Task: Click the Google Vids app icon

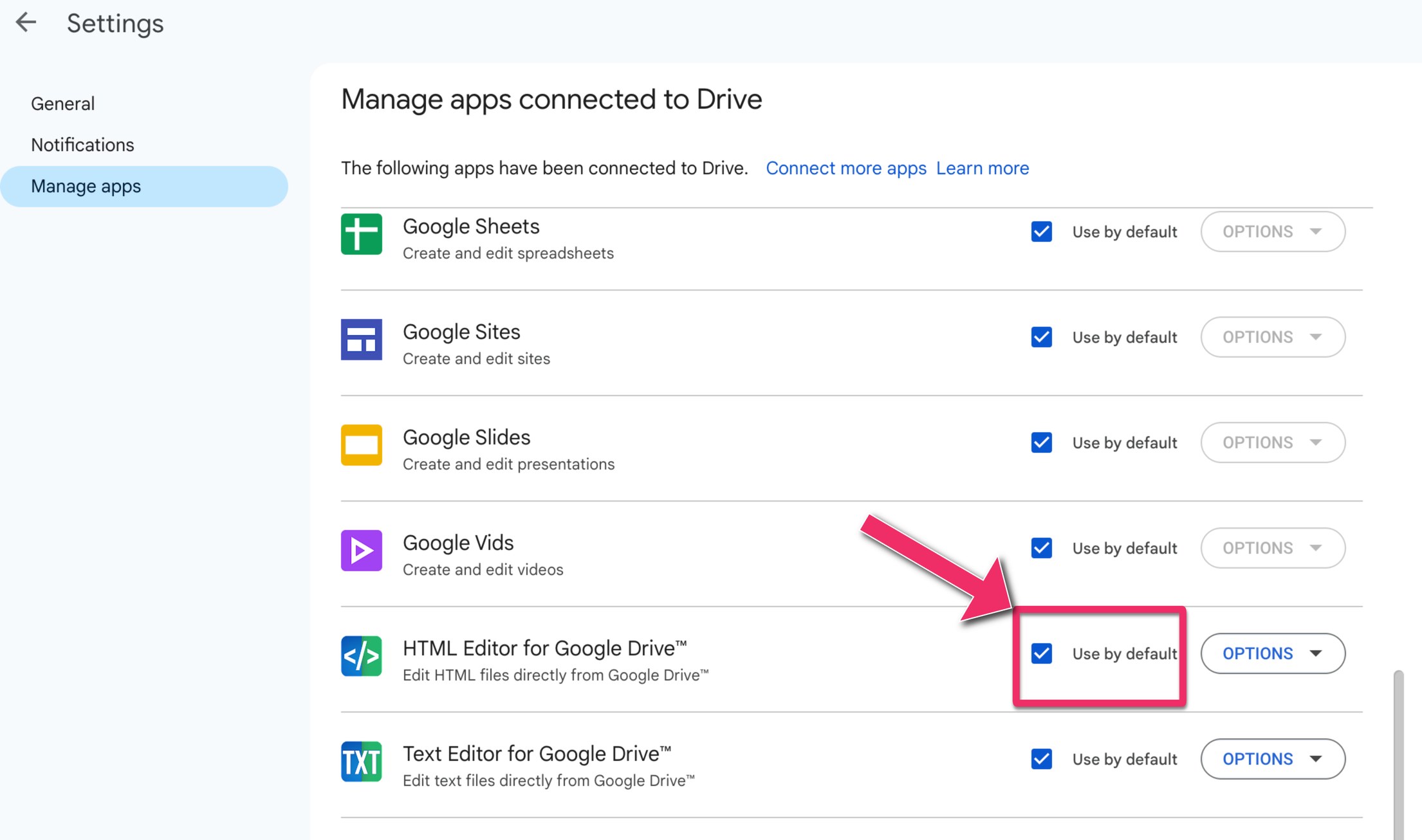Action: point(361,550)
